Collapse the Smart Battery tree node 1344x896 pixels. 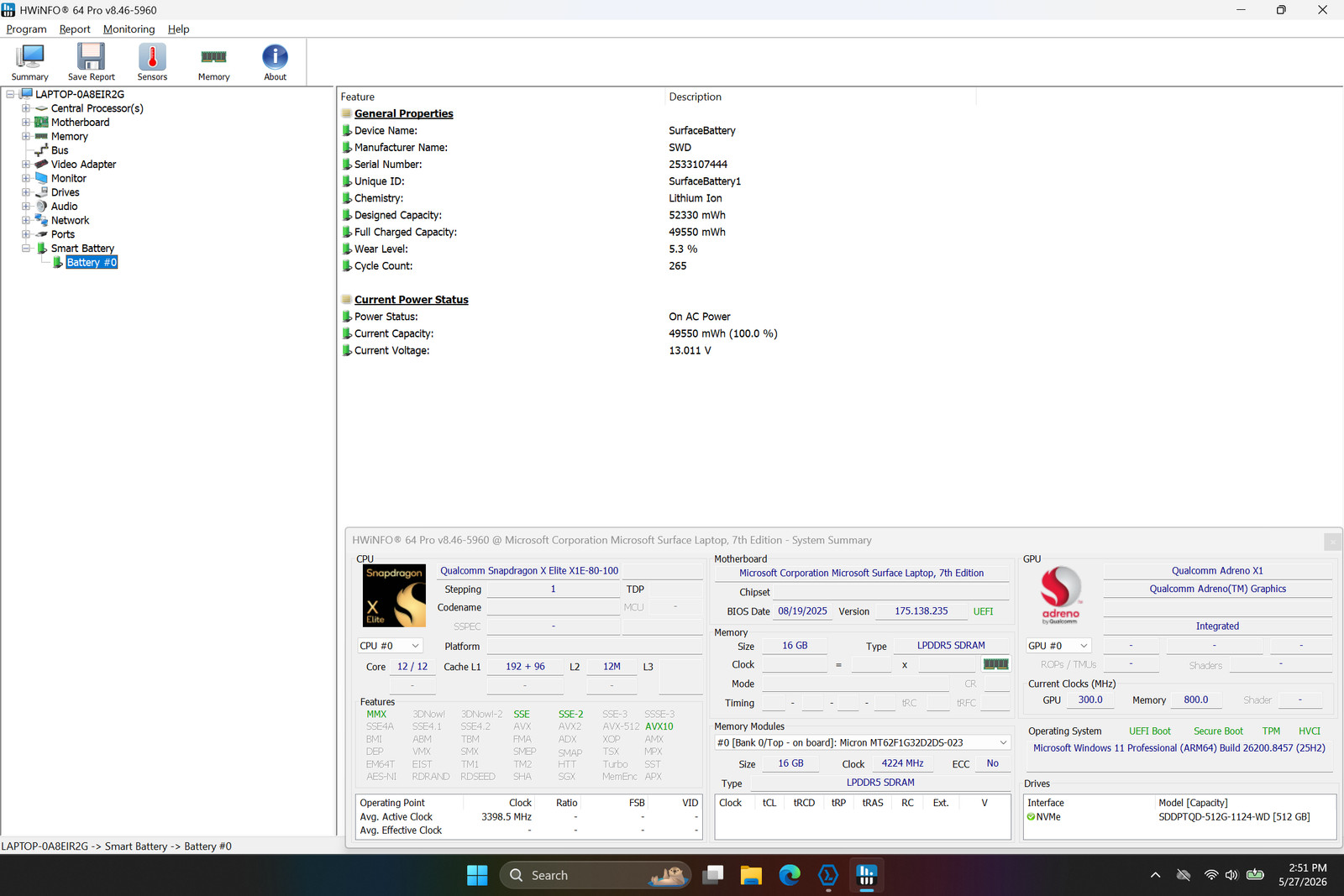tap(26, 249)
